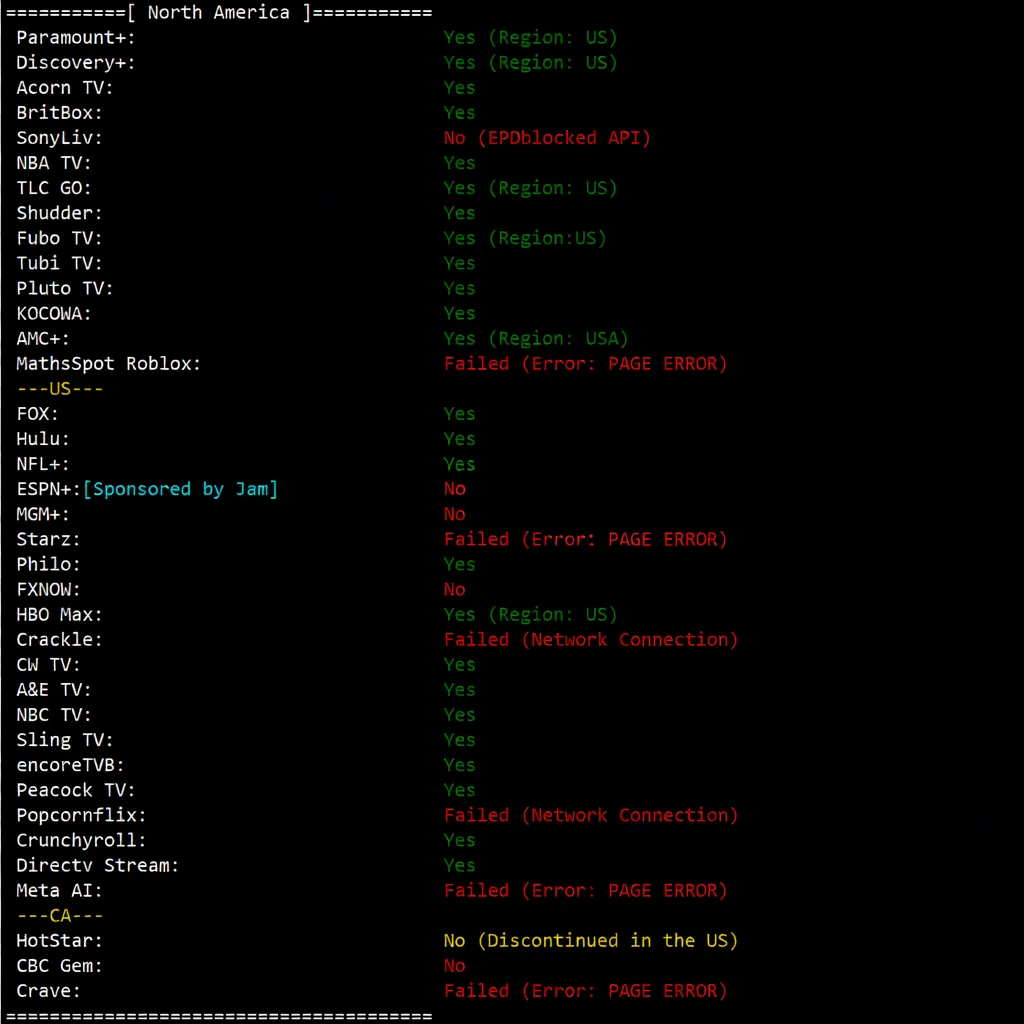Click the Popcornflix label
The width and height of the screenshot is (1024, 1024).
click(81, 815)
